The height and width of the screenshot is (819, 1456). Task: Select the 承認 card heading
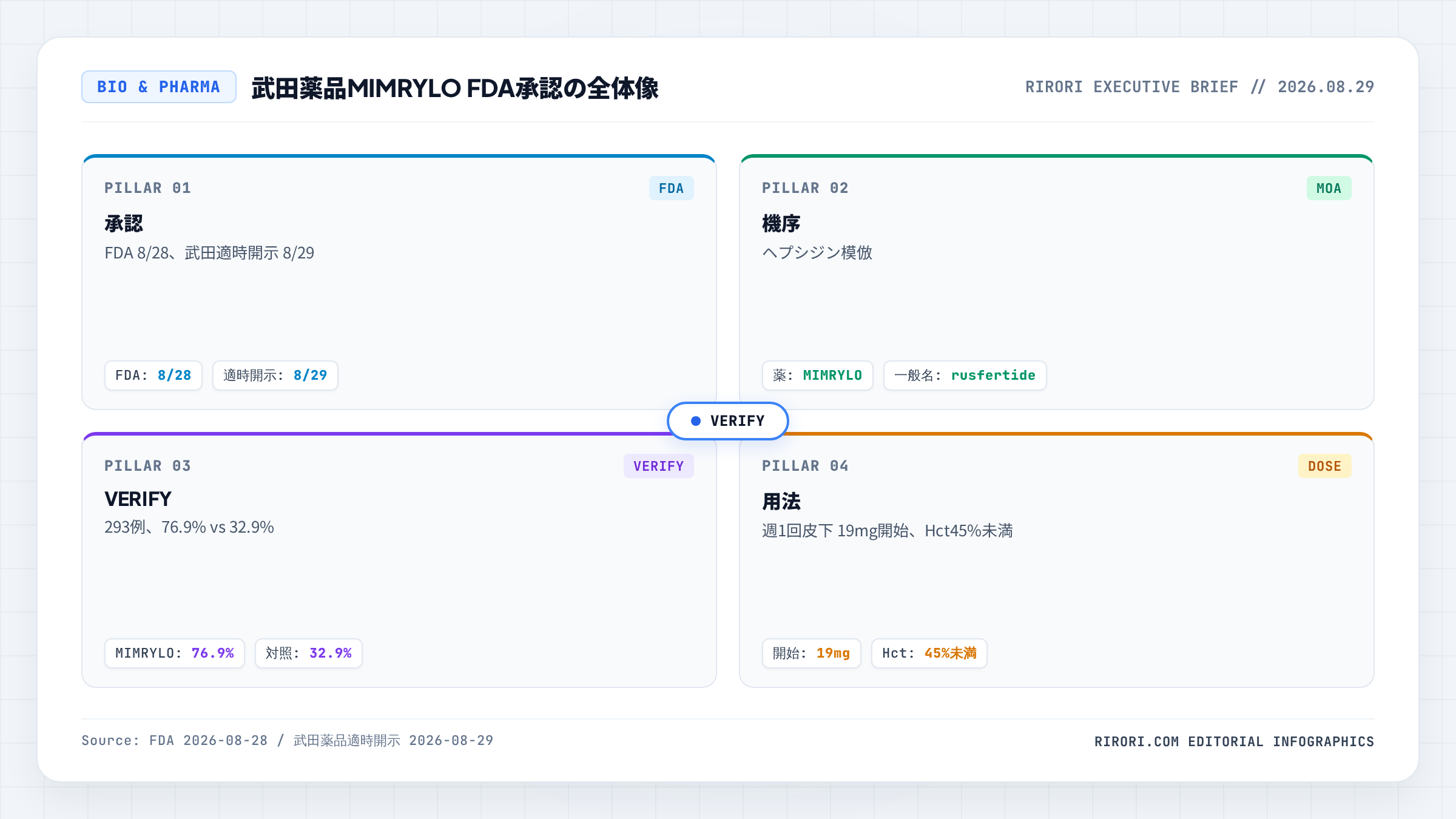coord(124,223)
